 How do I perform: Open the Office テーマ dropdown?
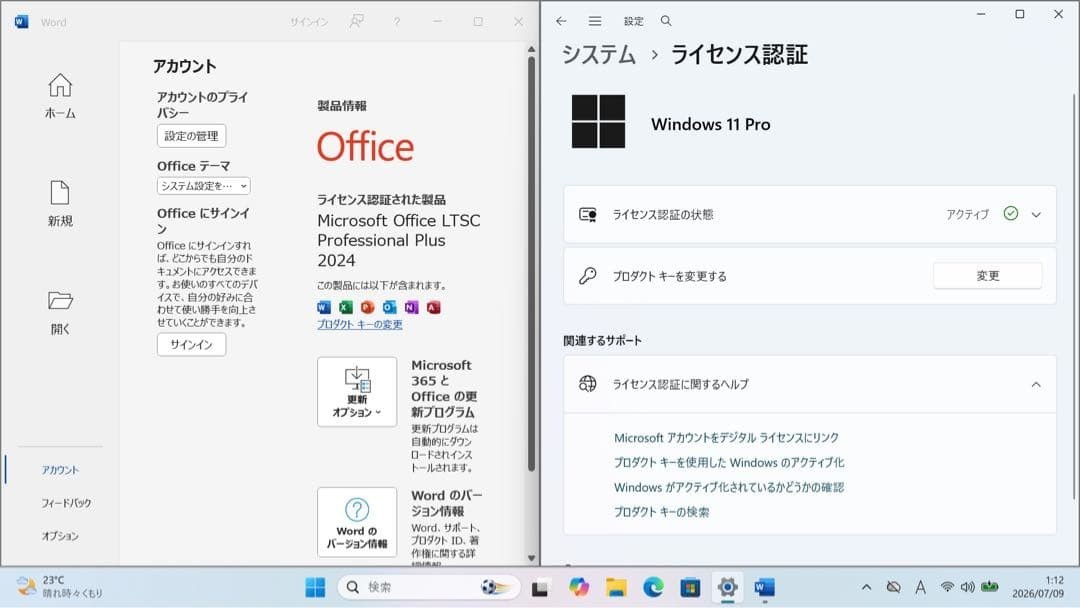tap(204, 186)
